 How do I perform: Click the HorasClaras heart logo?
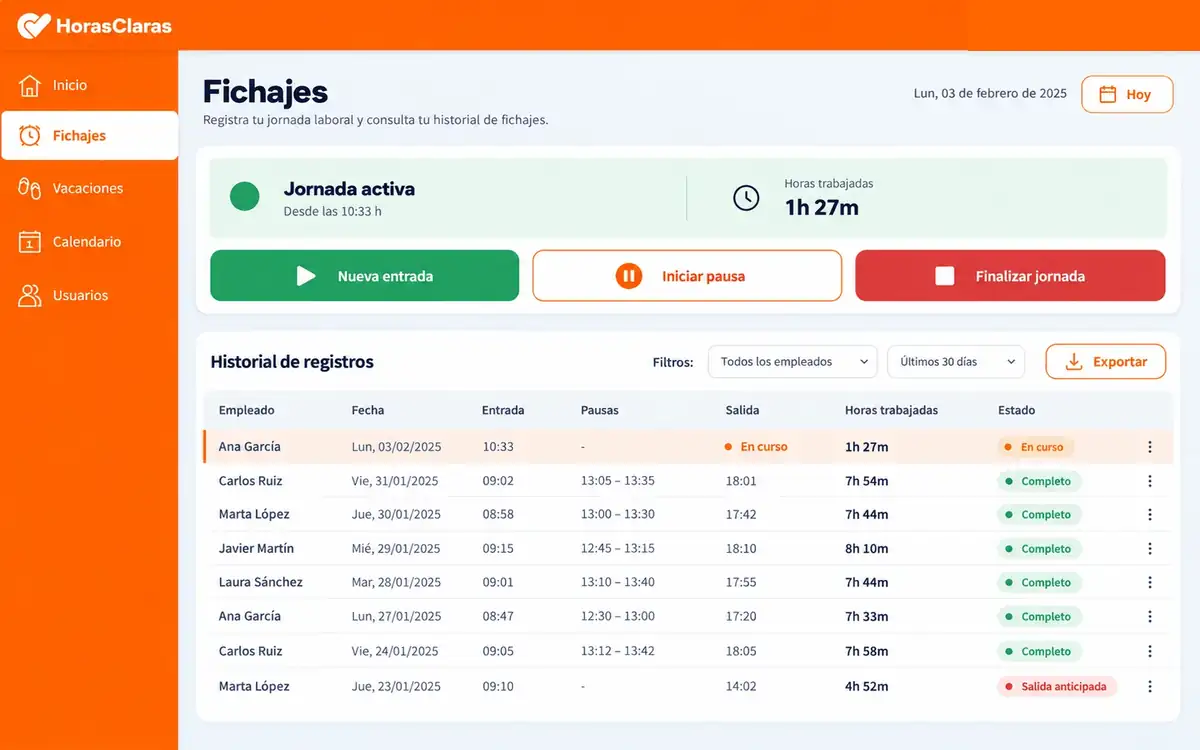coord(33,26)
